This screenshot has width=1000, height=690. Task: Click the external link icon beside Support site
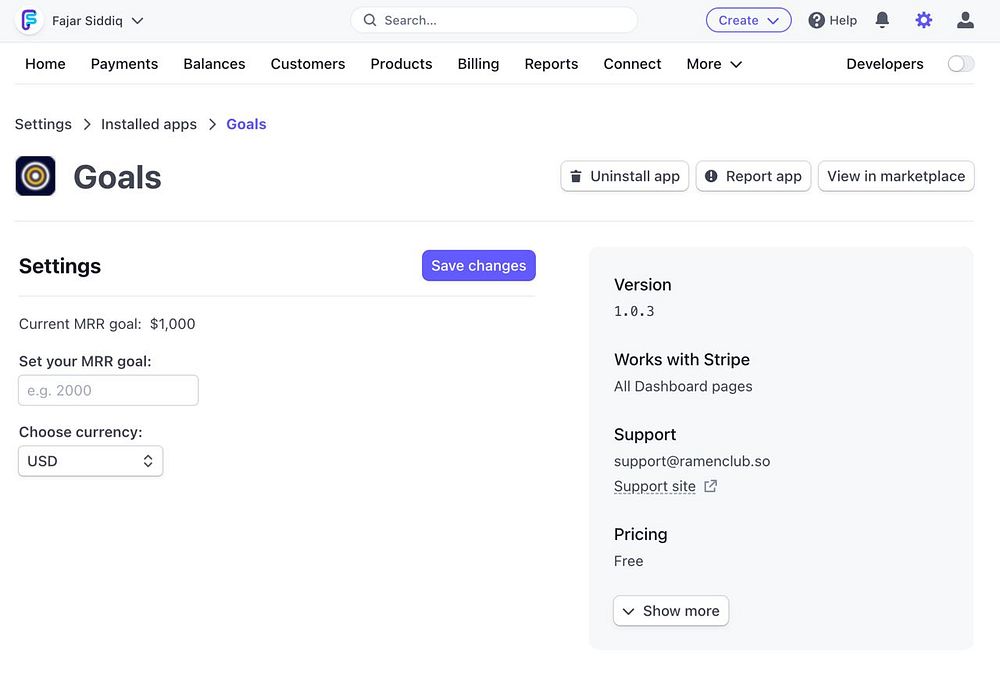point(710,486)
